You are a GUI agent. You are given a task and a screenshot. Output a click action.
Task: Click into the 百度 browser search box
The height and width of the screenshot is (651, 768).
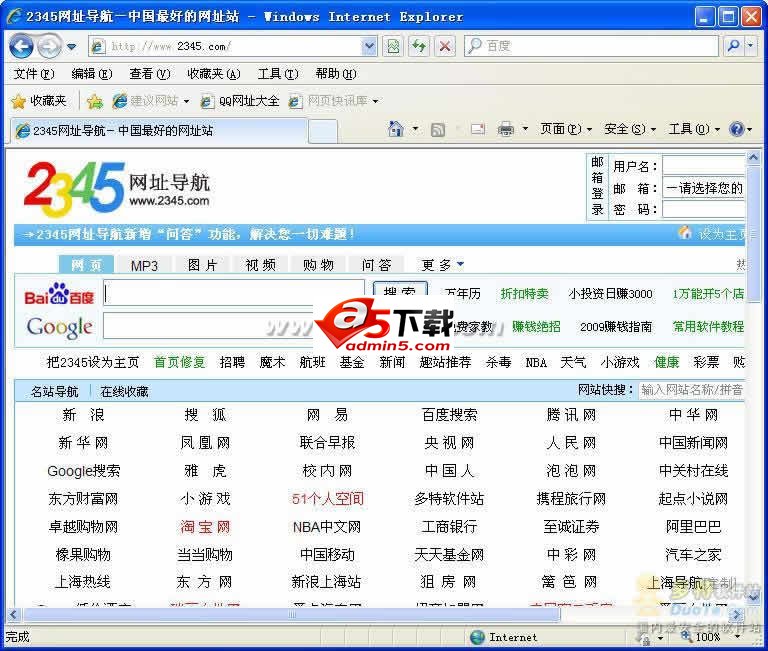591,47
